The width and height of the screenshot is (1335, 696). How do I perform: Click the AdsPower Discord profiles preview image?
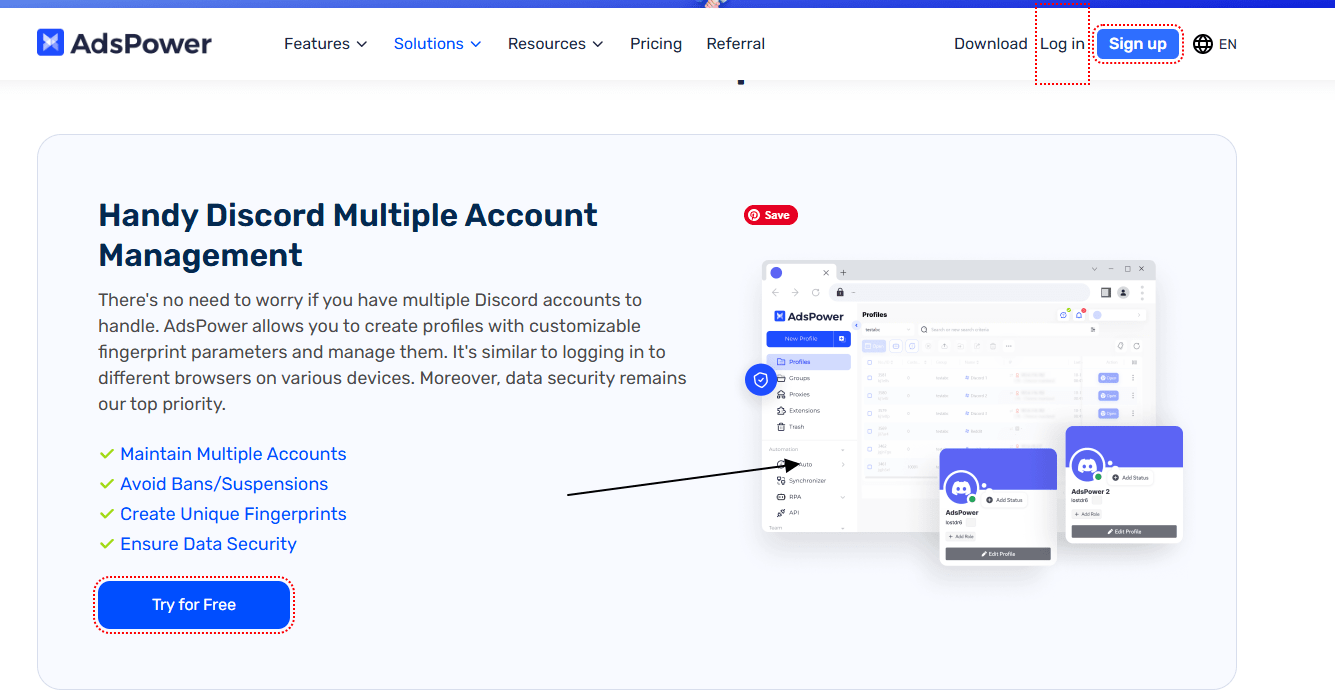966,412
